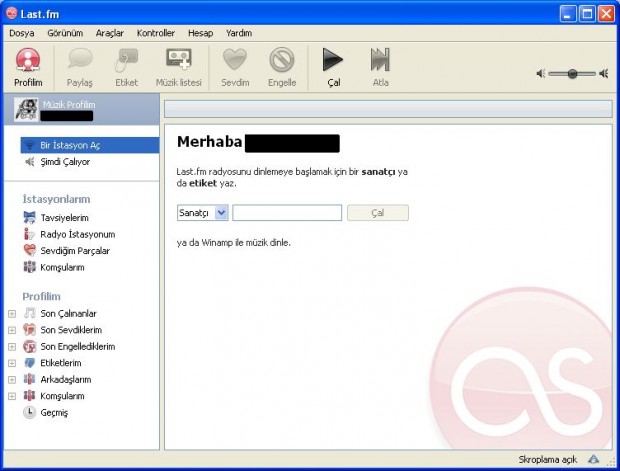Click the status bar scrobble icon
This screenshot has height=471, width=620.
(x=593, y=460)
